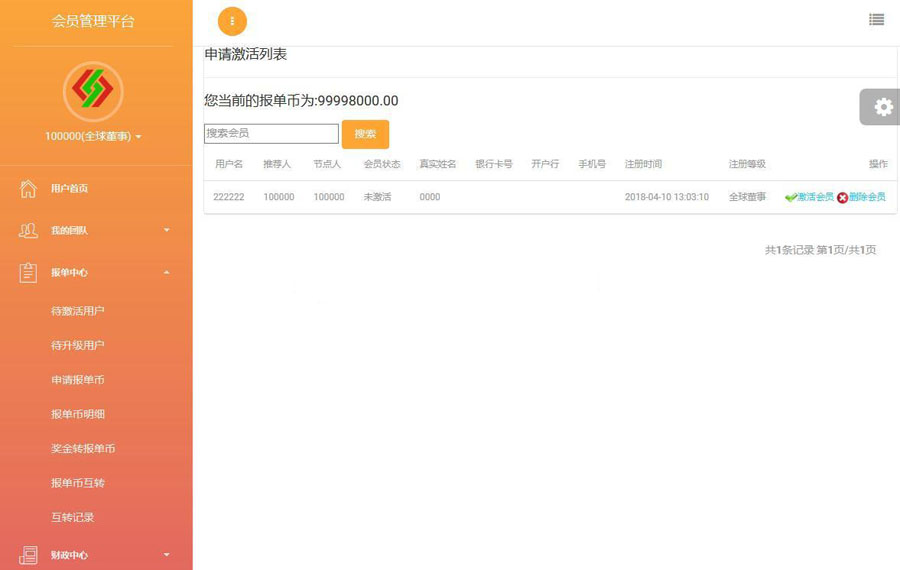This screenshot has height=570, width=900.
Task: Click the 我的团队 people icon
Action: pyautogui.click(x=28, y=230)
